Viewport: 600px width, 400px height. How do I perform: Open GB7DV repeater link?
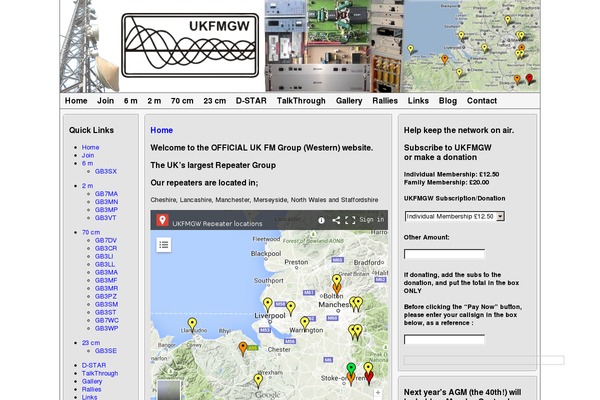point(106,240)
